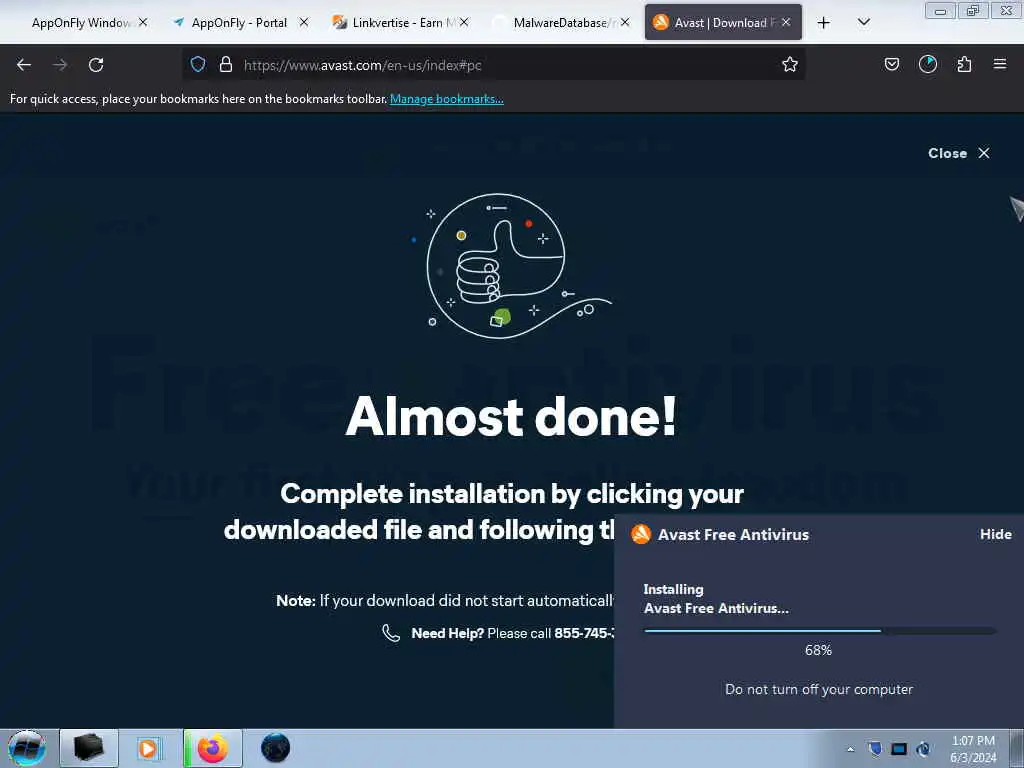This screenshot has height=768, width=1024.
Task: Reload the current page
Action: (96, 65)
